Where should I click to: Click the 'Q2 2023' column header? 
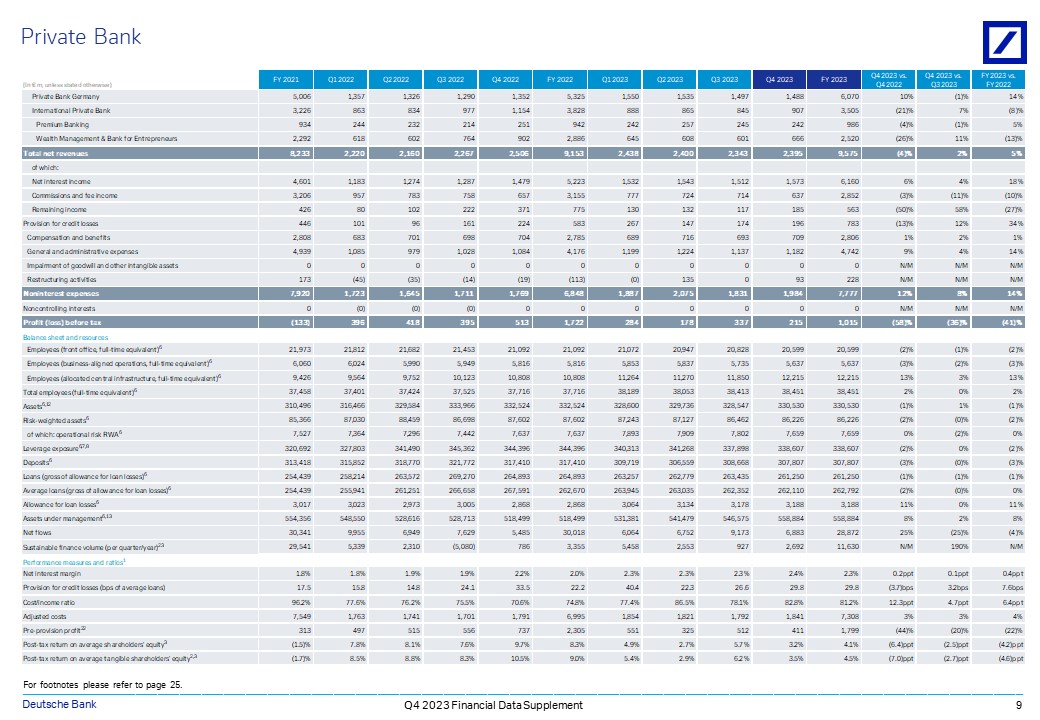(x=670, y=80)
